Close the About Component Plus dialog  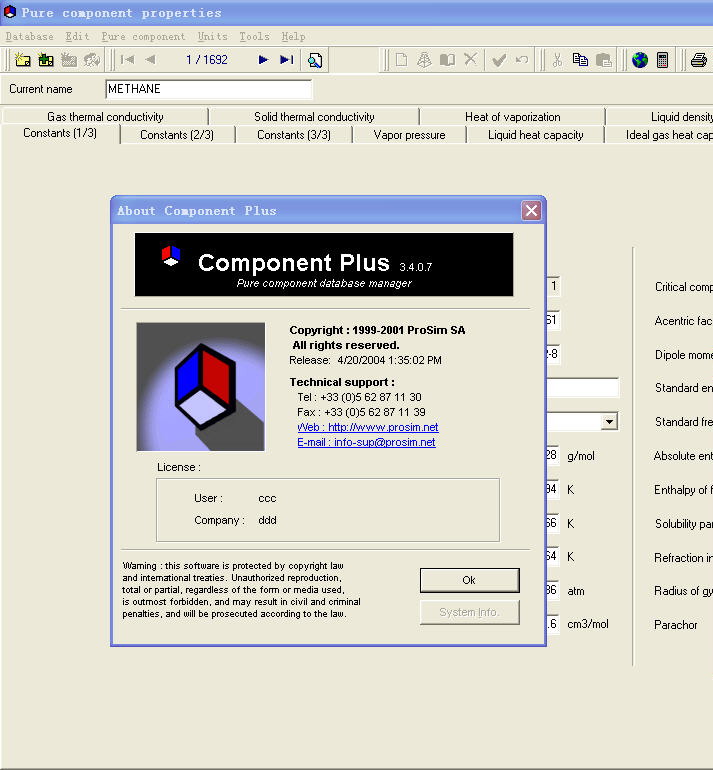tap(531, 211)
